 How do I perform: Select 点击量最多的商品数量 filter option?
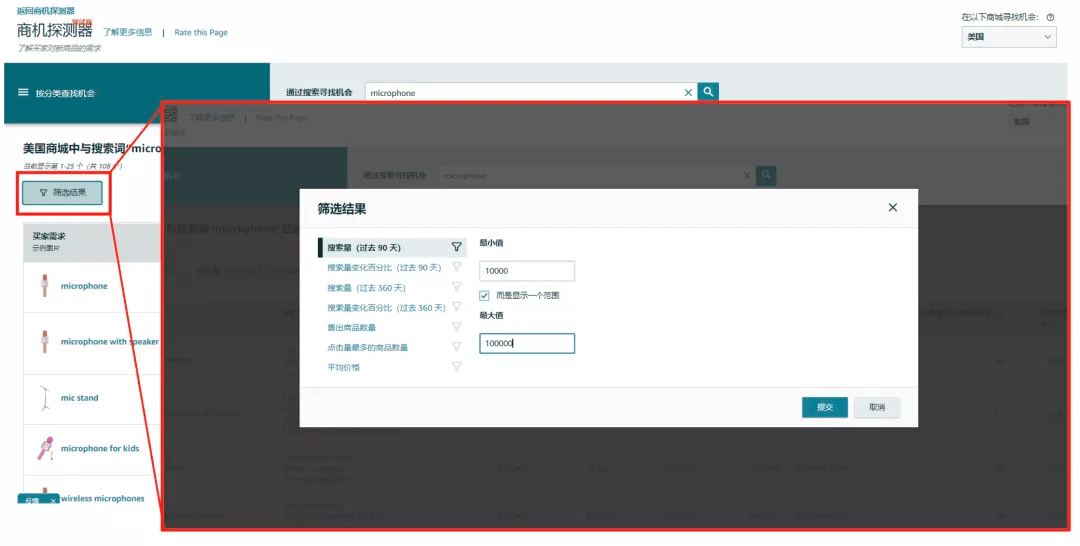(x=367, y=347)
